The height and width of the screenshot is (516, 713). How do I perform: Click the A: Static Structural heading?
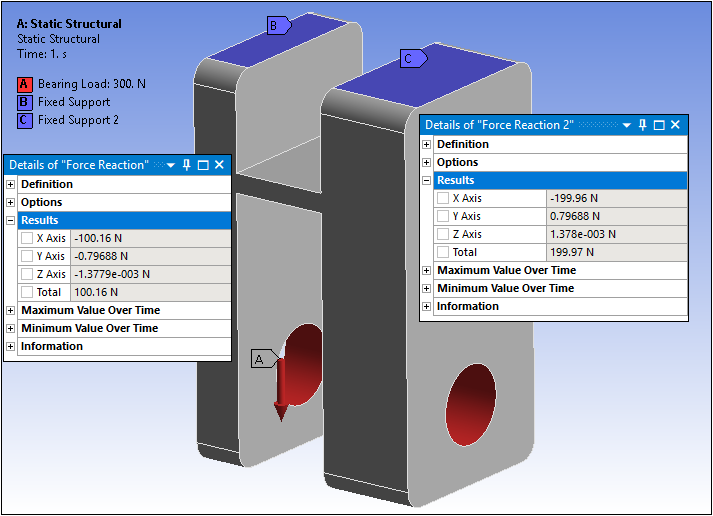pos(69,24)
